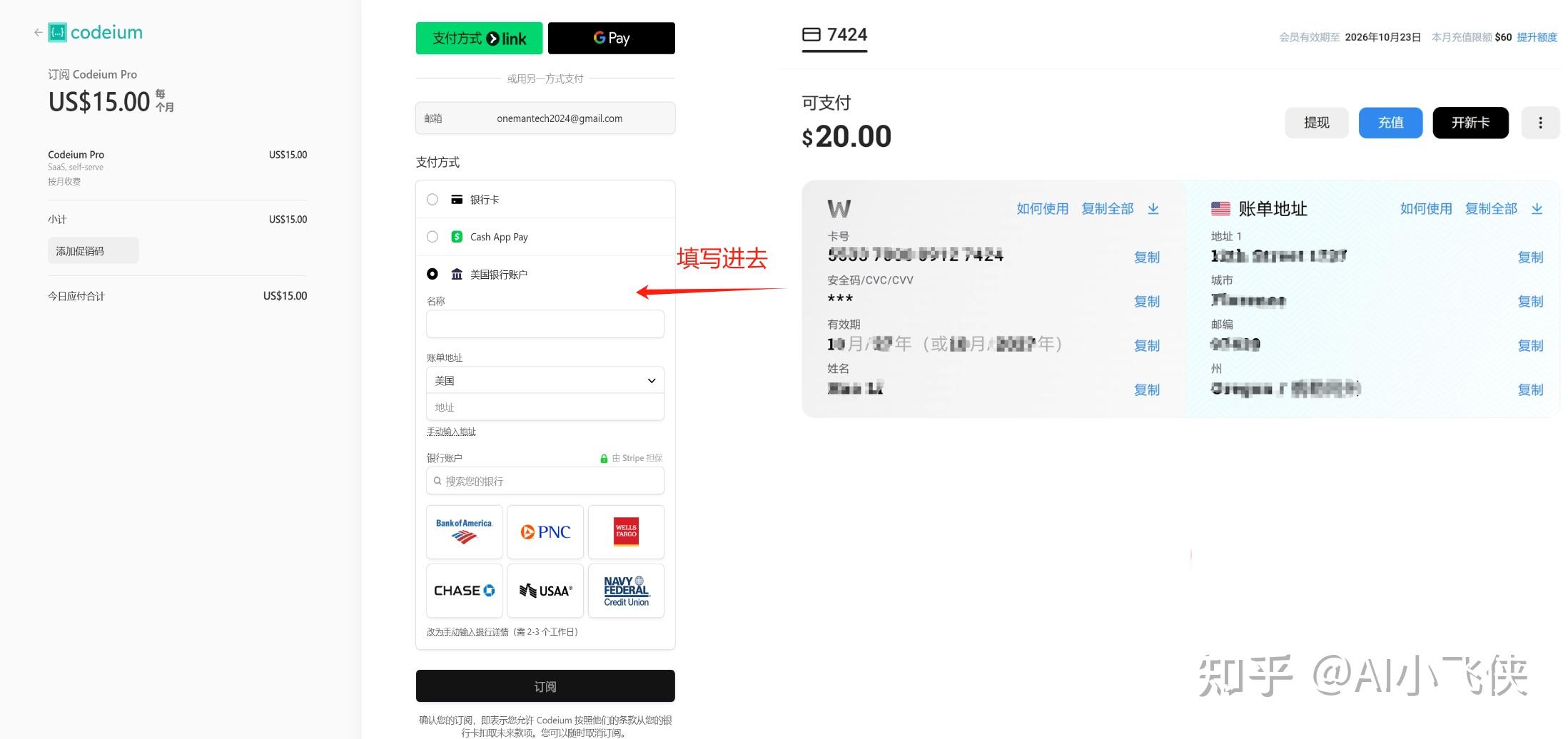
Task: Choose Wells Fargo bank
Action: pyautogui.click(x=626, y=531)
